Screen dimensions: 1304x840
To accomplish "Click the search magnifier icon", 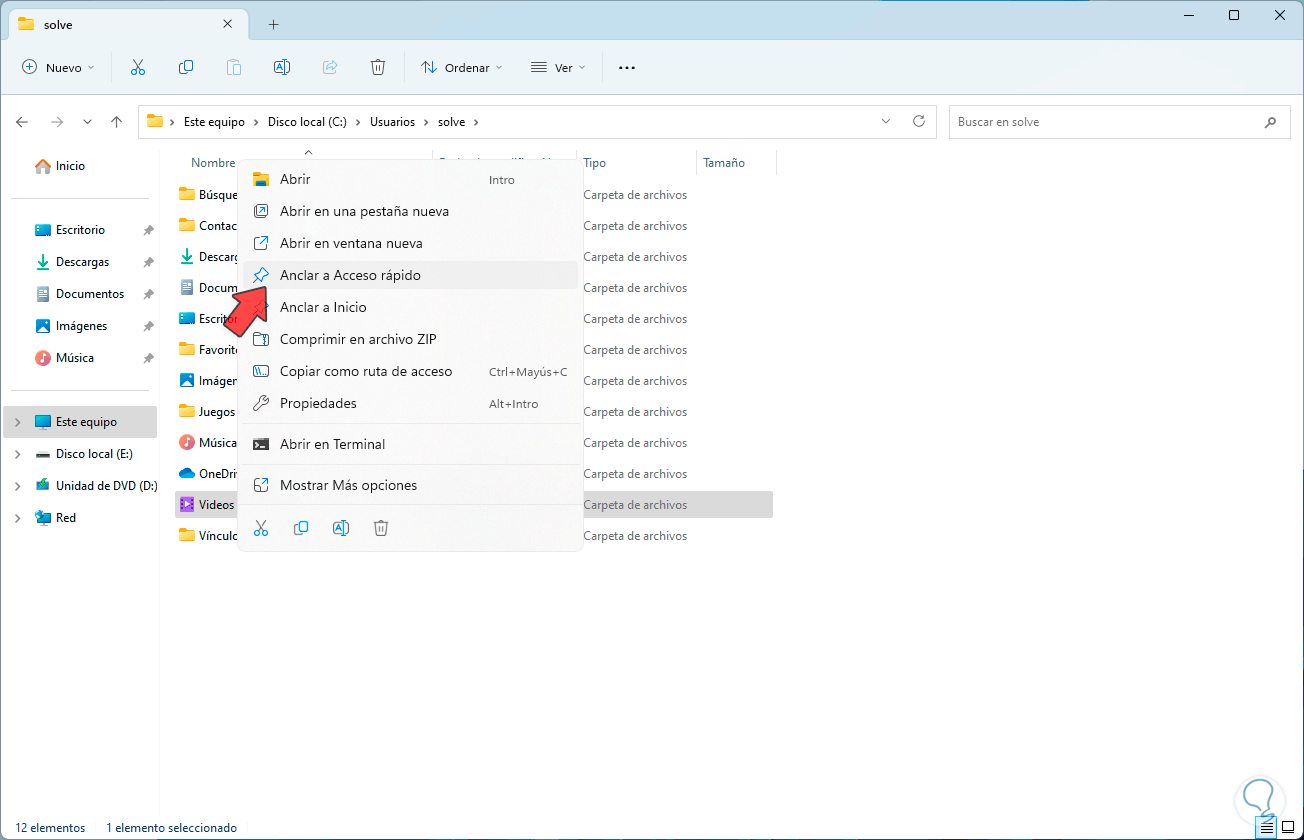I will (1270, 122).
